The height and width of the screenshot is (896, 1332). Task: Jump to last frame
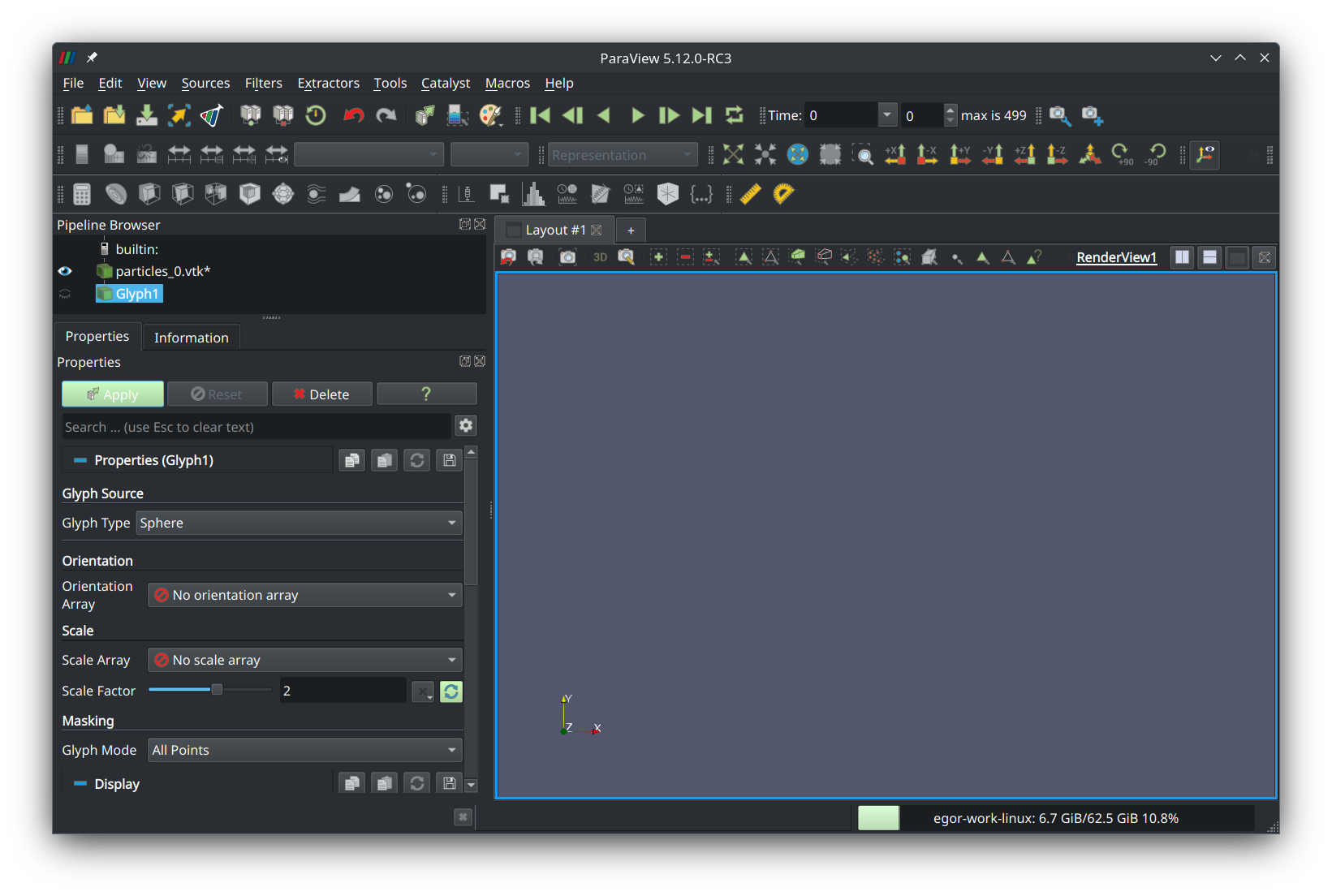coord(701,115)
